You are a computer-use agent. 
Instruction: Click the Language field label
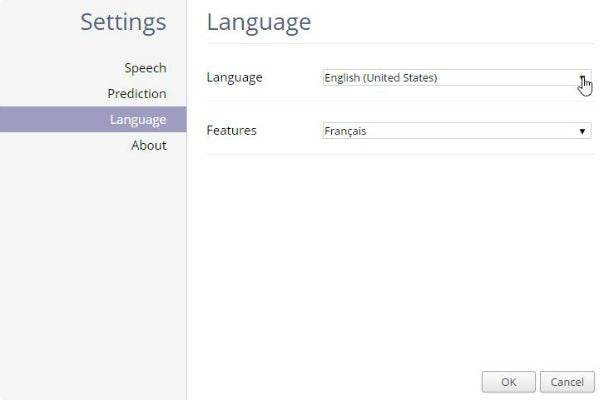tap(235, 78)
